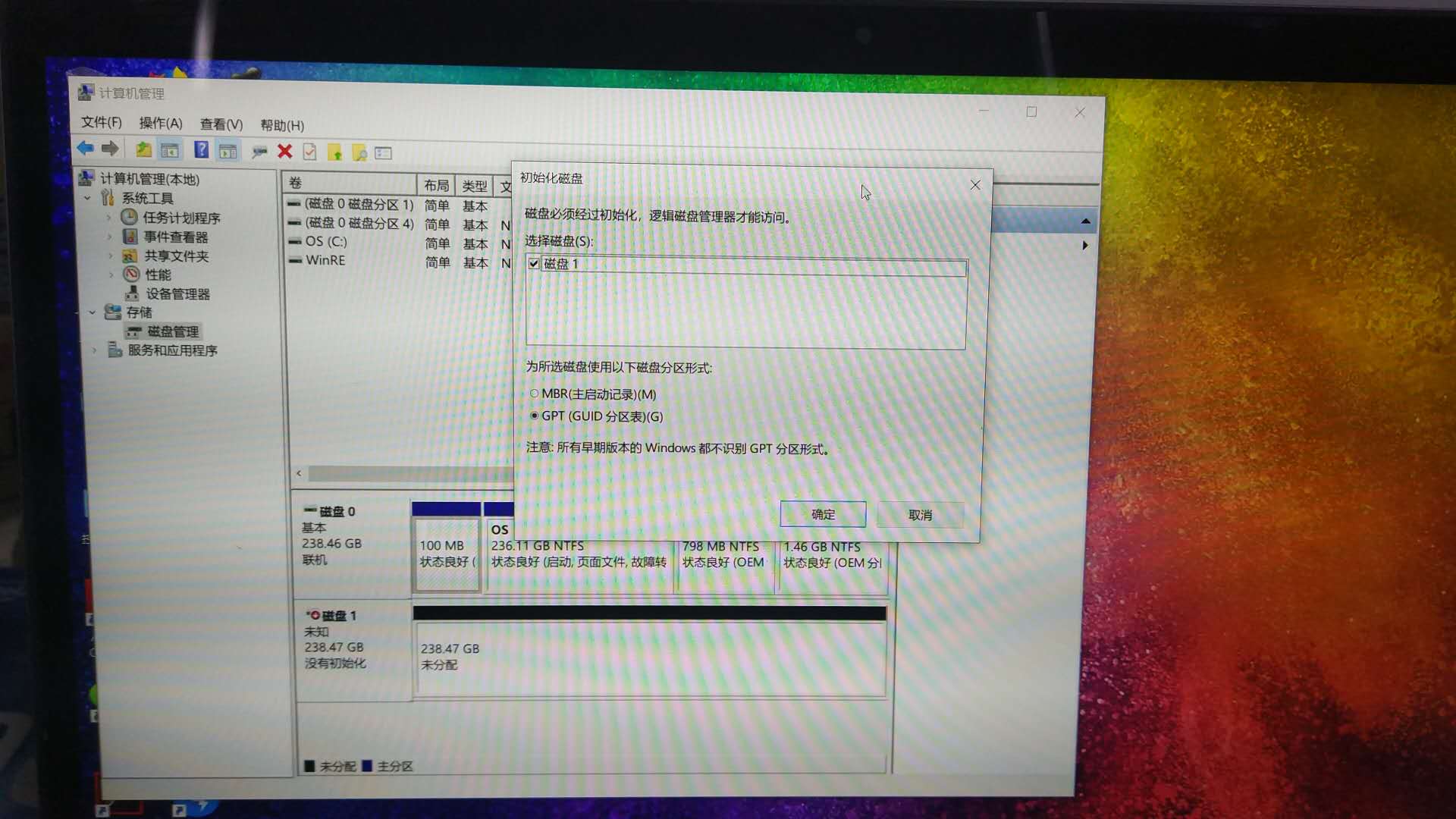The image size is (1456, 819).
Task: Expand the 服务和应用程序 node
Action: [x=95, y=350]
